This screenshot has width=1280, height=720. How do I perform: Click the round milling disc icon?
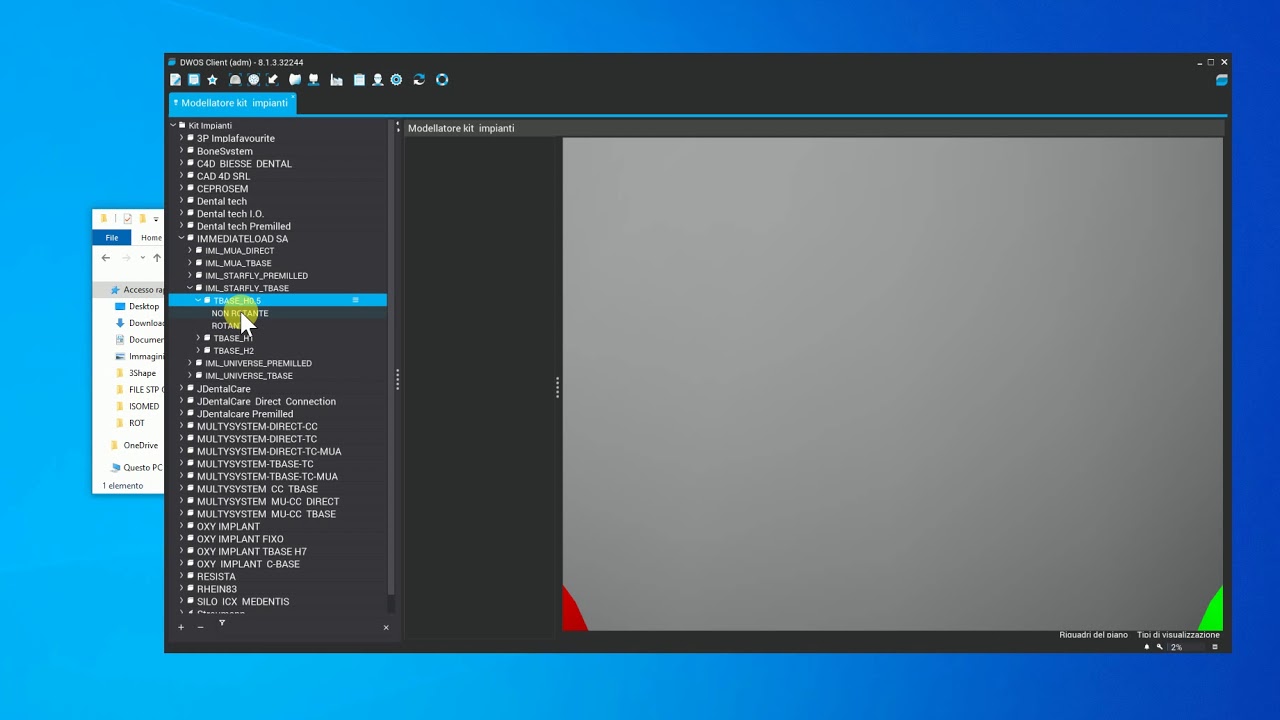point(254,80)
